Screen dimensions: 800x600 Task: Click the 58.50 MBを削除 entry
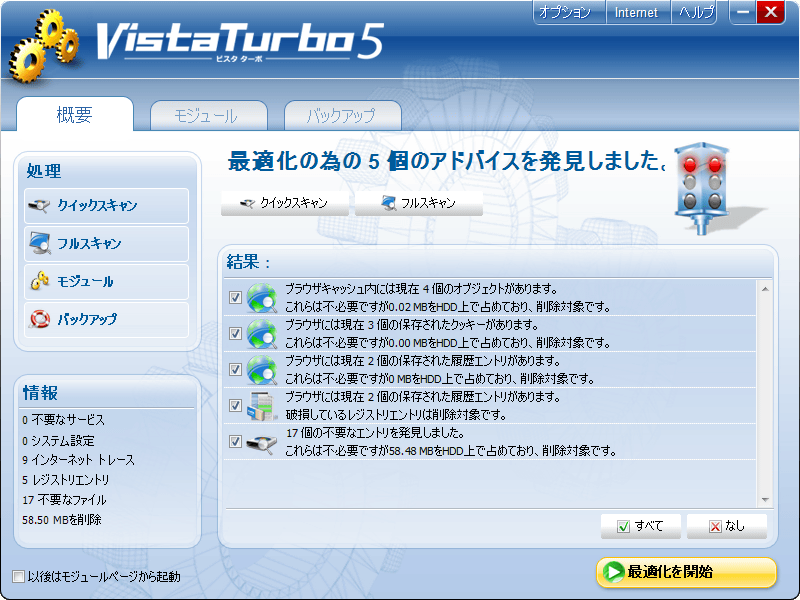pos(62,520)
